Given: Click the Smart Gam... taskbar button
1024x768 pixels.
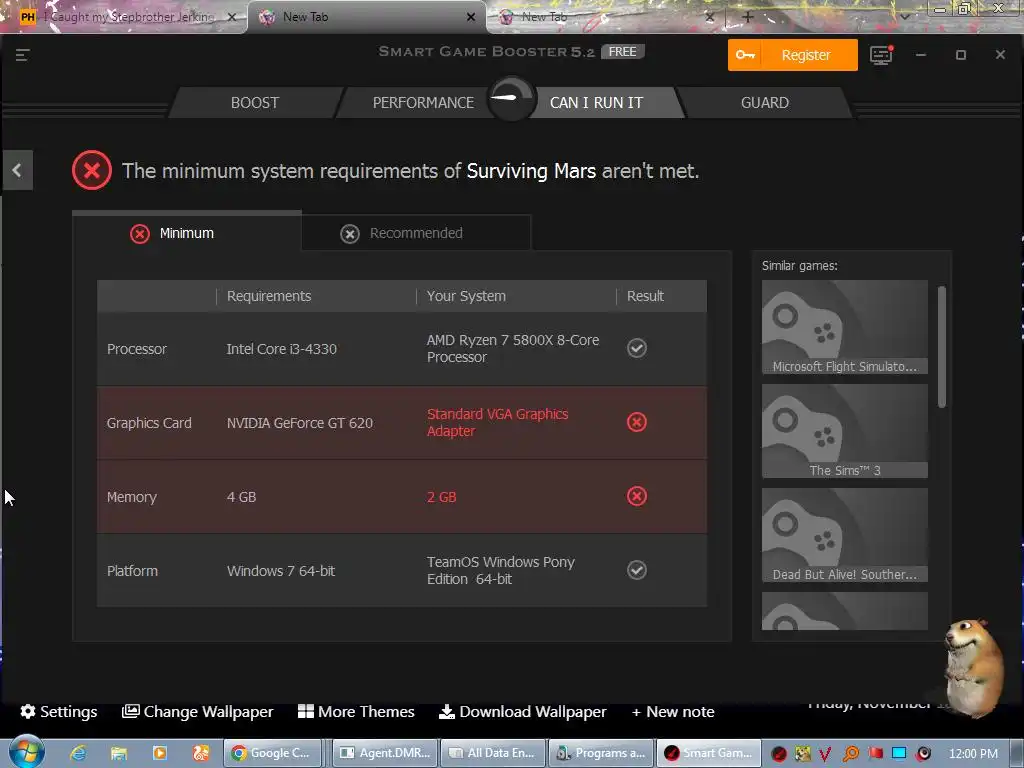Looking at the screenshot, I should point(709,753).
